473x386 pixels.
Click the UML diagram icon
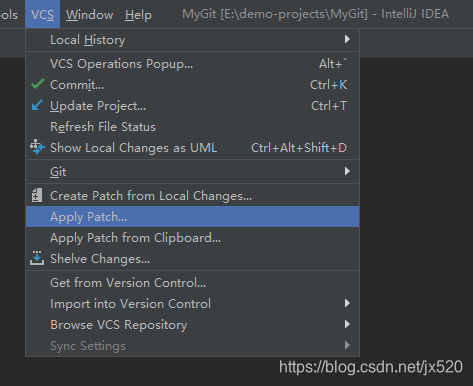(x=37, y=147)
